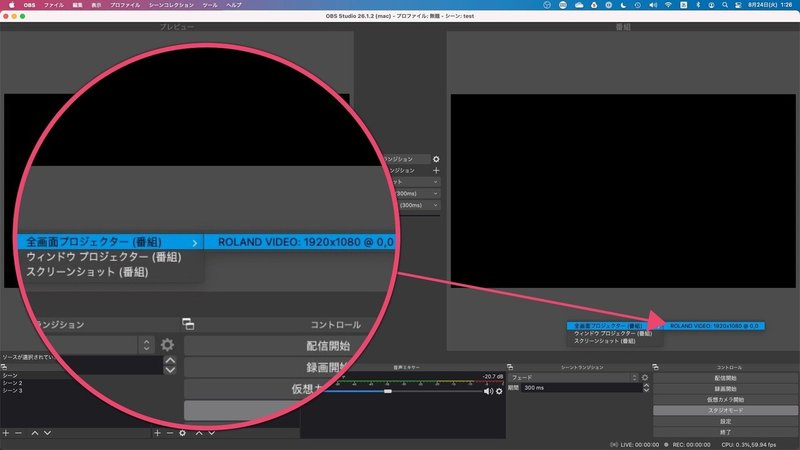
Task: Pop out the コントロール dock panel icon
Action: 655,367
